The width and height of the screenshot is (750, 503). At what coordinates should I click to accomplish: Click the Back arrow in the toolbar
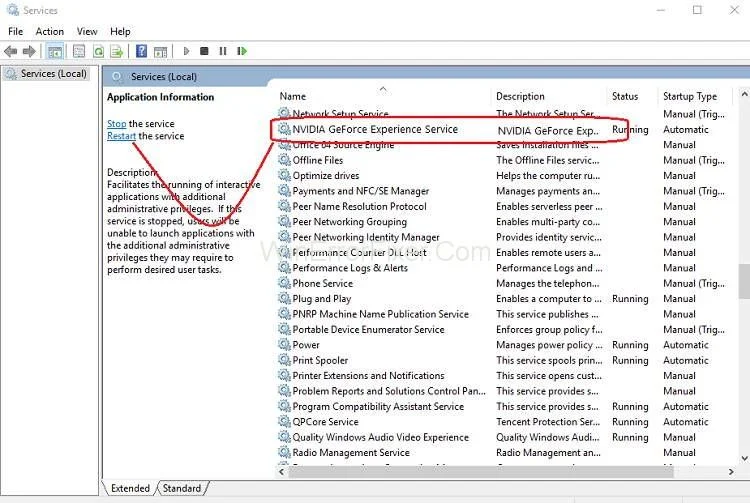[11, 51]
